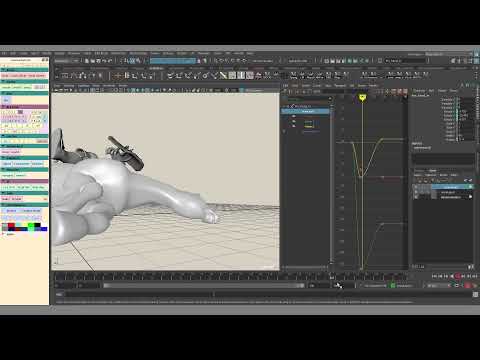Click the New Scene icon in status line
The height and width of the screenshot is (360, 480).
[87, 61]
